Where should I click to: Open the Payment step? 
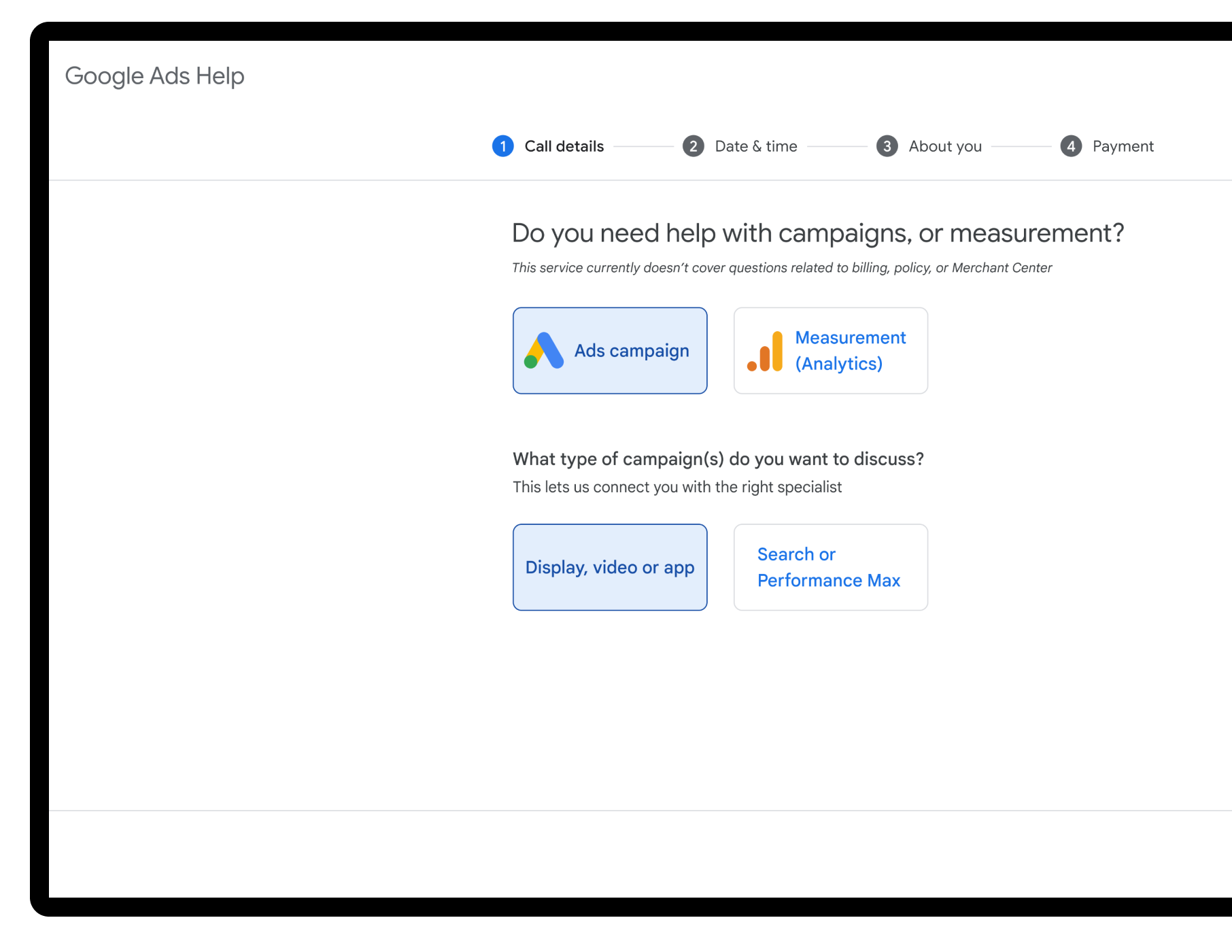[x=1123, y=146]
